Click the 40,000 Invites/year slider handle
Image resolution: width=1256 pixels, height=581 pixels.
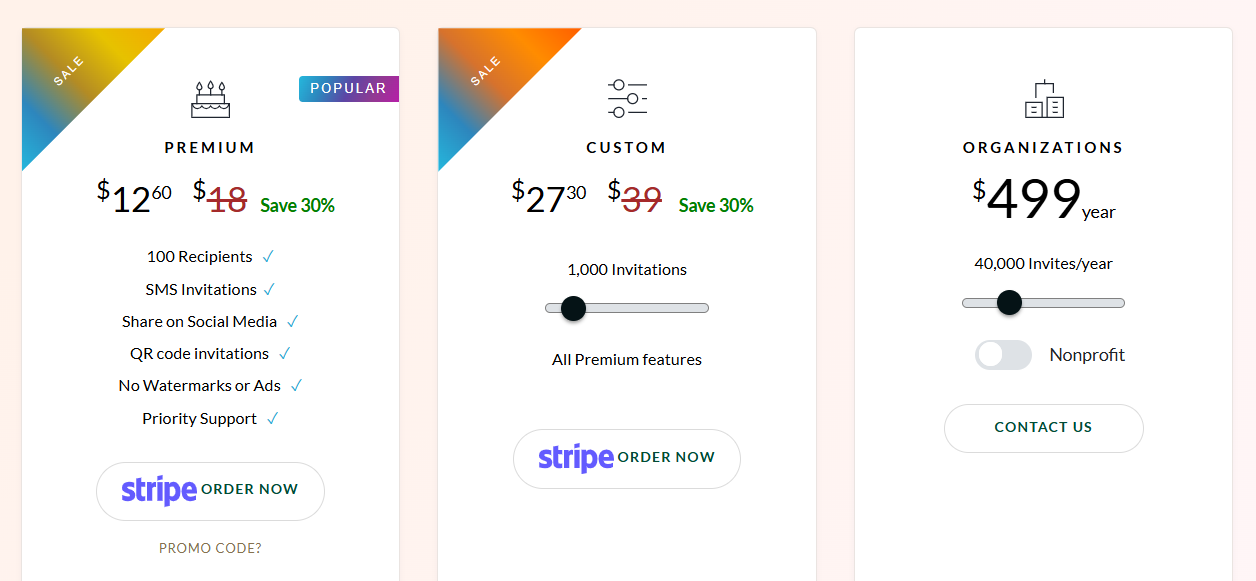tap(1009, 302)
